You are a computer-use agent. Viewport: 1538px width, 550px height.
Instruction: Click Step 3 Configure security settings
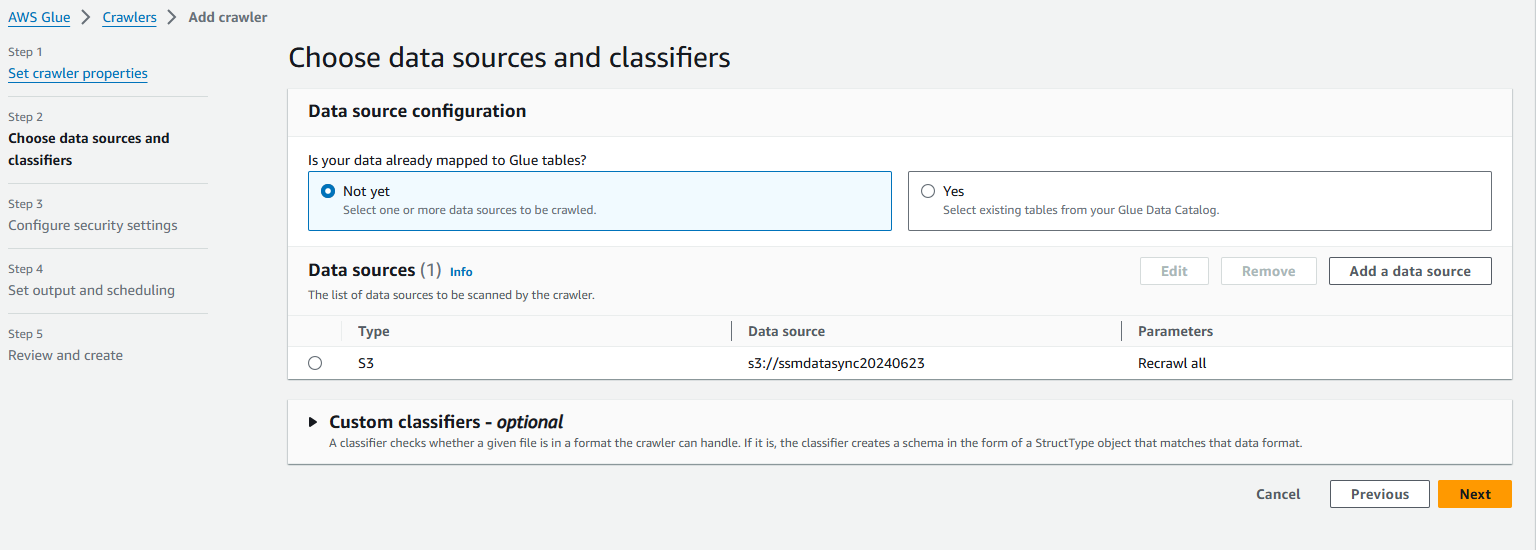93,225
